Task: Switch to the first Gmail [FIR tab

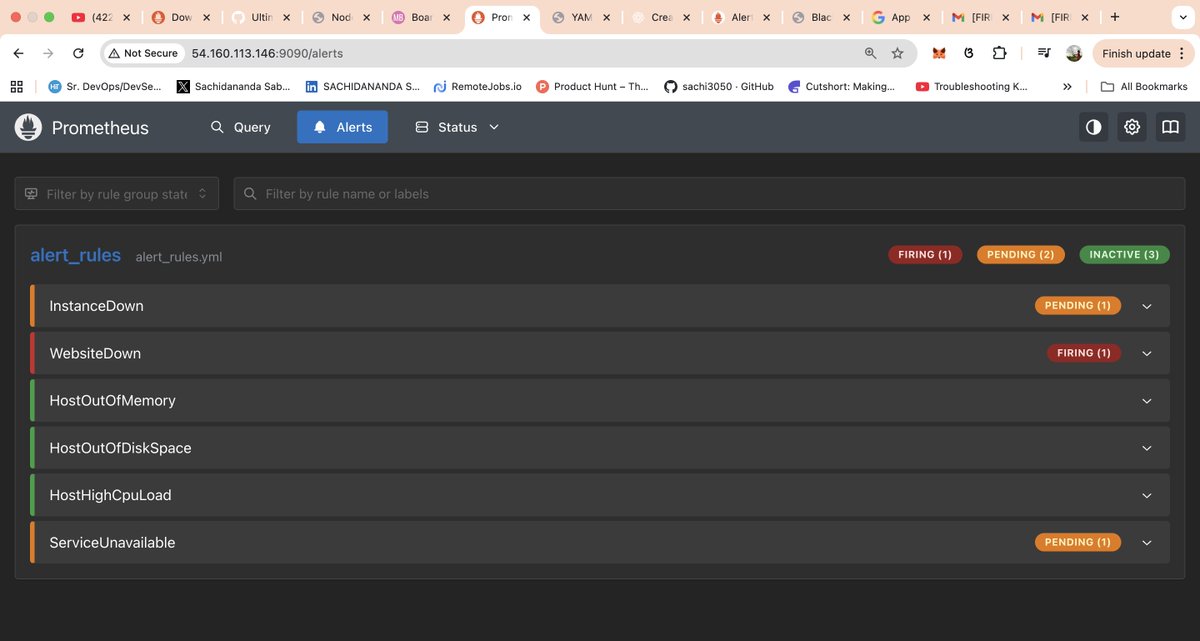Action: point(980,17)
